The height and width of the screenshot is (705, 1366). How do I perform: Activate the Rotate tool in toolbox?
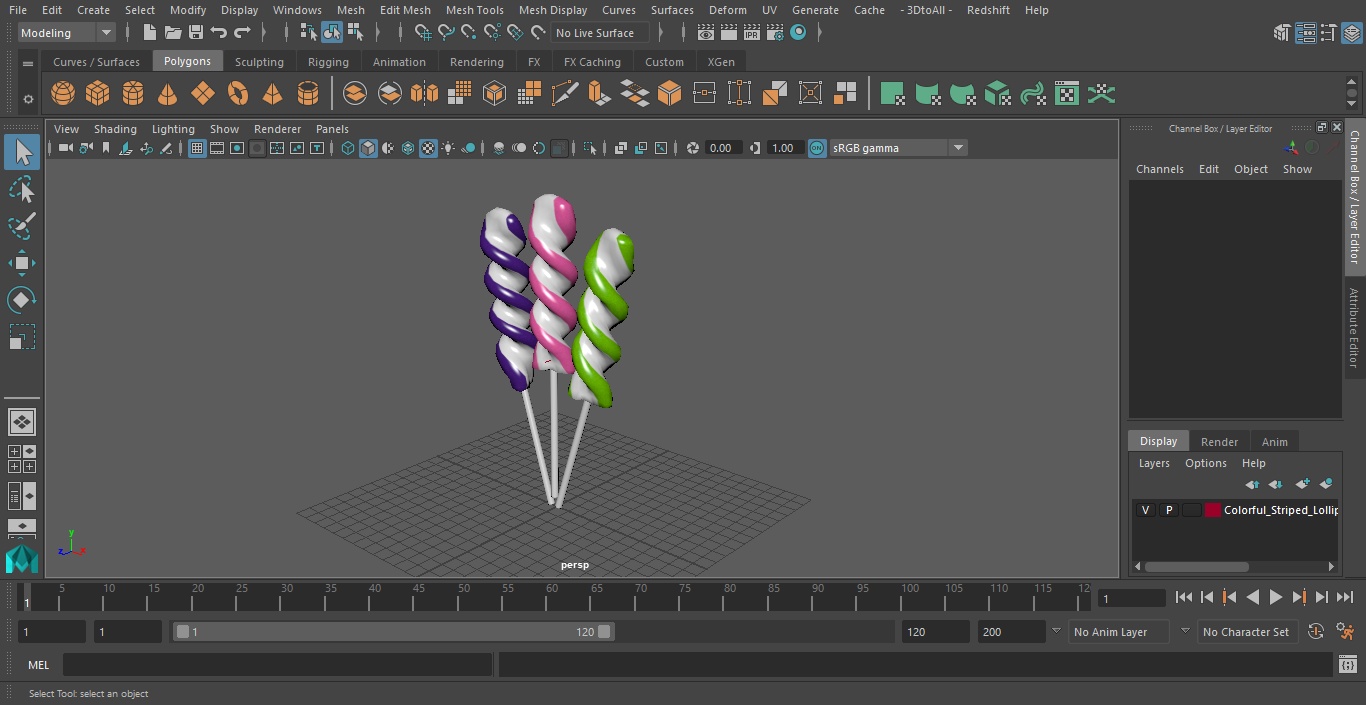(22, 300)
